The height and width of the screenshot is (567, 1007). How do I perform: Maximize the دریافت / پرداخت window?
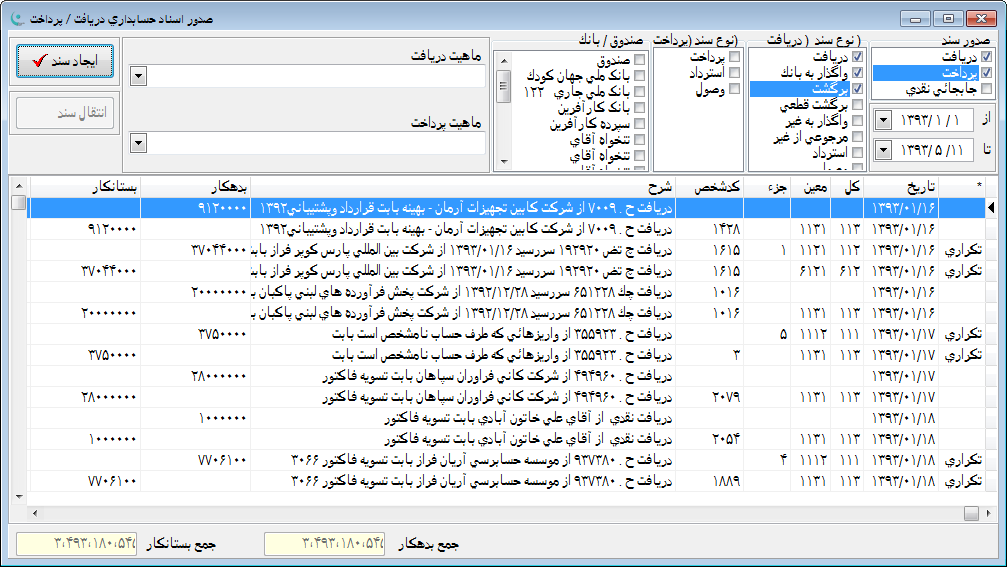[947, 18]
